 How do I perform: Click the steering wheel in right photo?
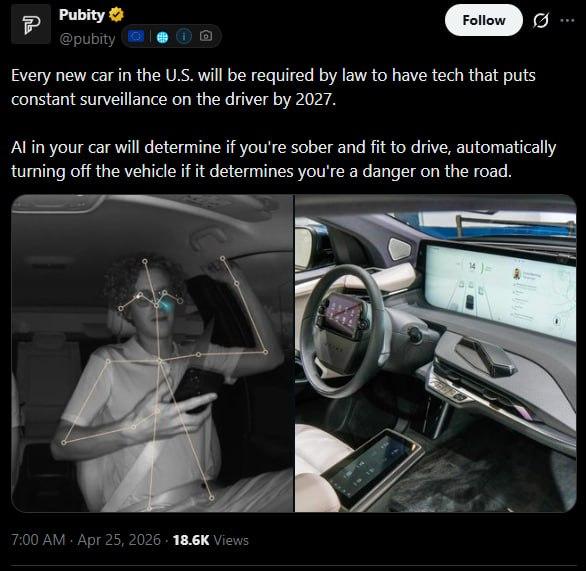point(343,331)
